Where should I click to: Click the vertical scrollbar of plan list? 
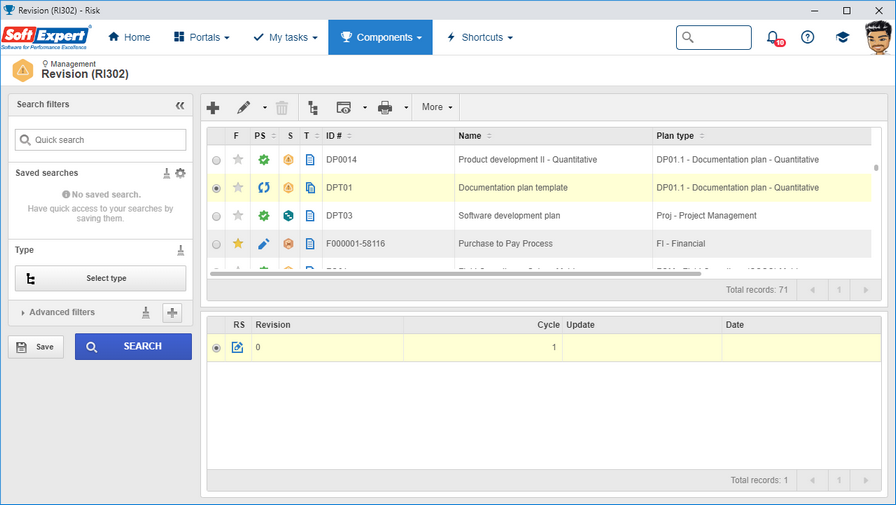pos(876,168)
